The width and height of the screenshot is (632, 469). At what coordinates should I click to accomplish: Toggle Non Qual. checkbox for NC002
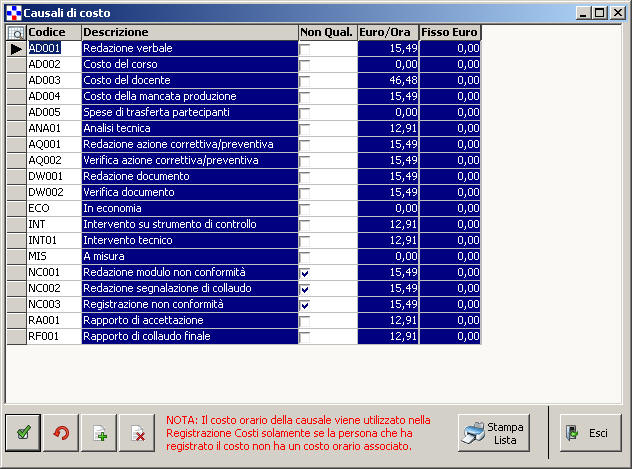point(305,289)
